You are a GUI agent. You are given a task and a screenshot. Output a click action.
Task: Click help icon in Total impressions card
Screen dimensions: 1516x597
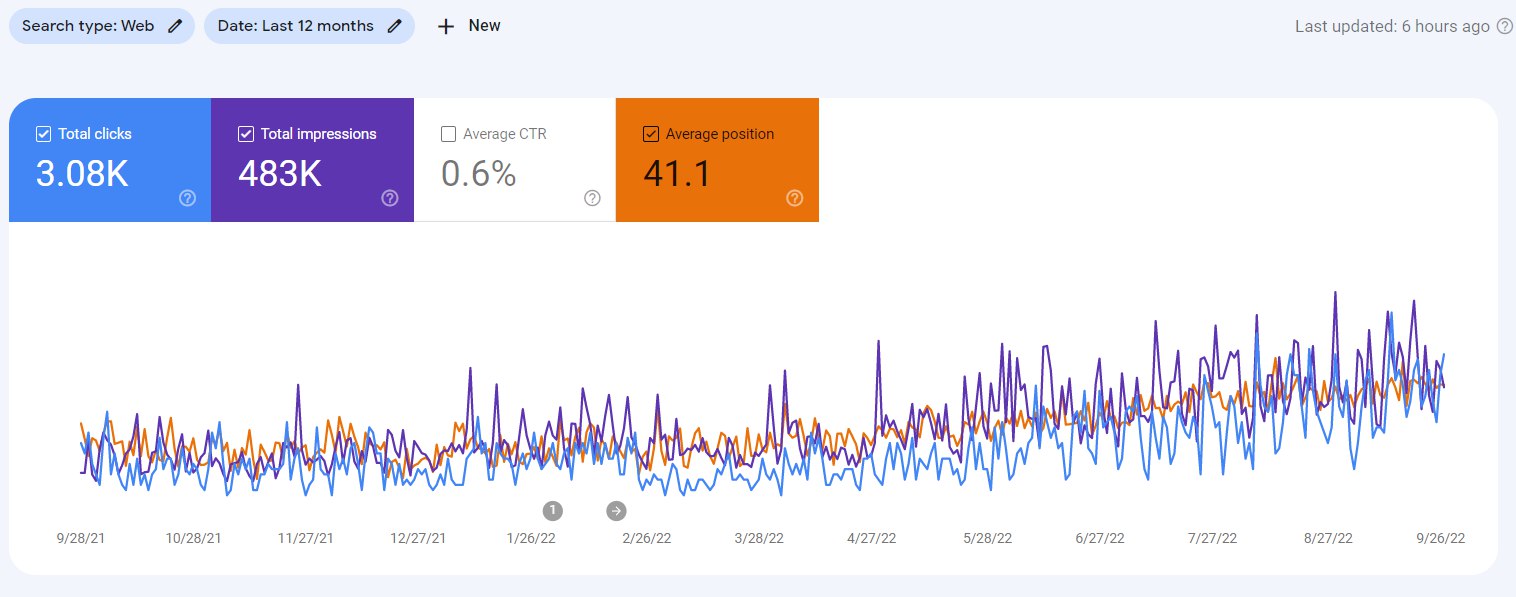(390, 198)
